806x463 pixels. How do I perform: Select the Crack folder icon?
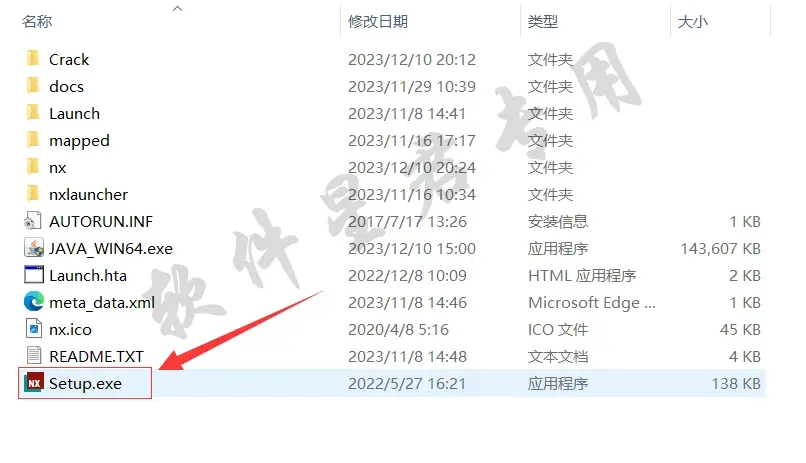33,59
